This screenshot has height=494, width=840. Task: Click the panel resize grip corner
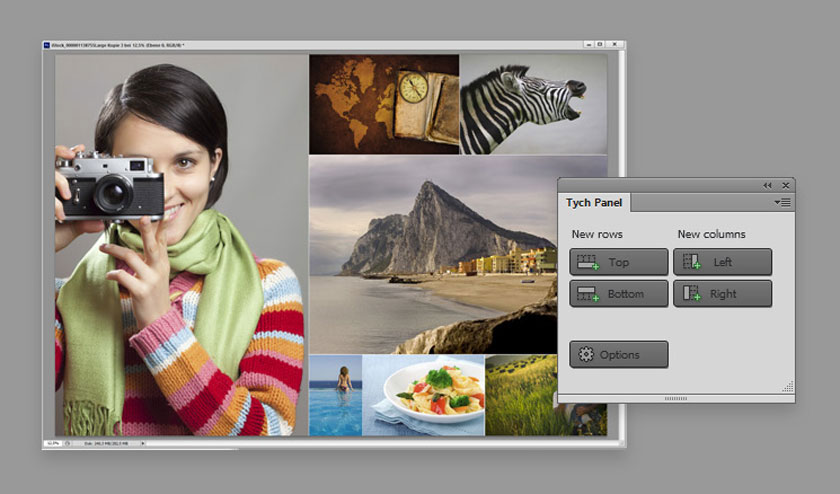click(788, 387)
